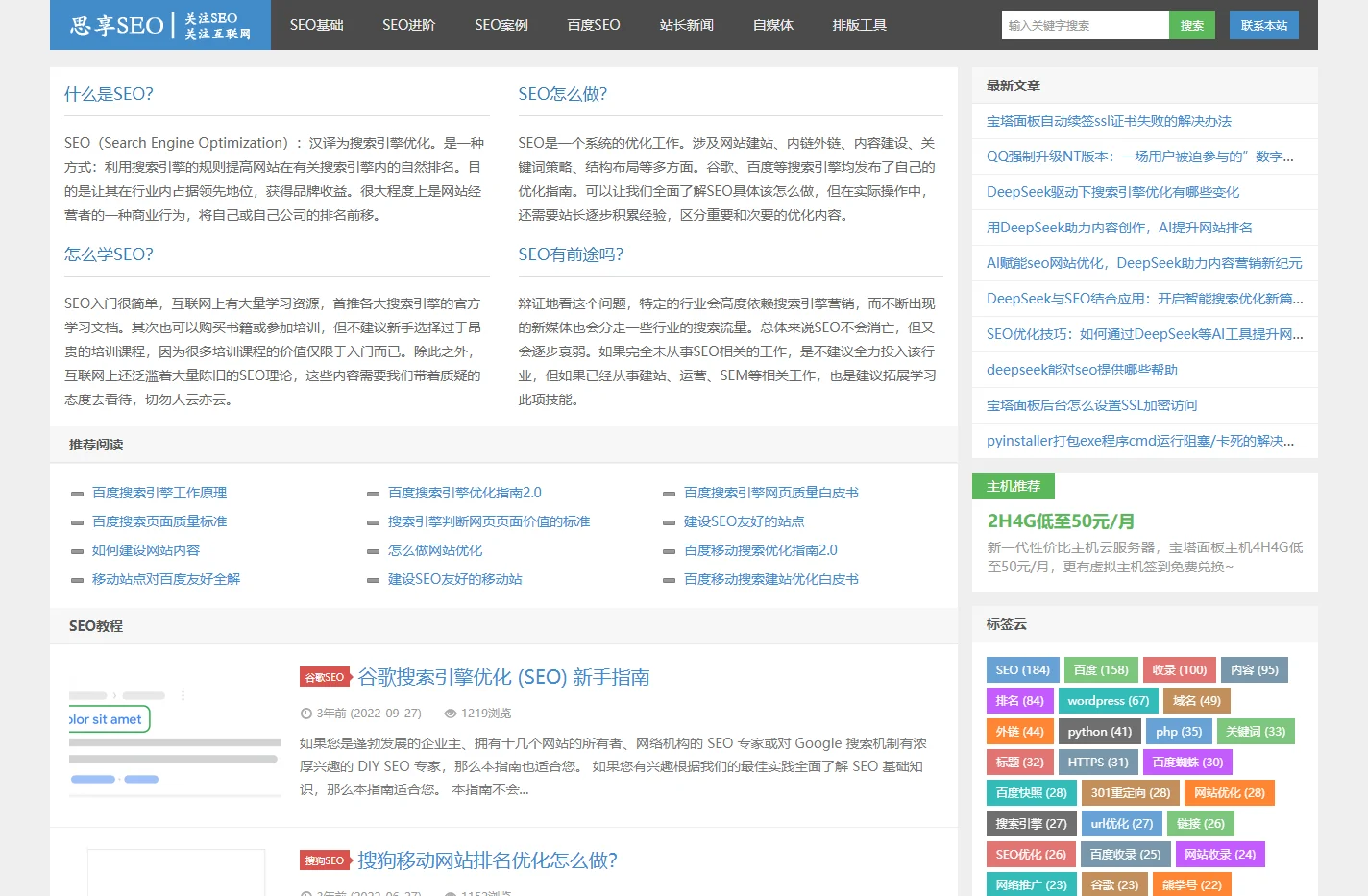Screen dimensions: 1368x896
Task: Select the 熊掌号 (22) tag
Action: point(1192,885)
